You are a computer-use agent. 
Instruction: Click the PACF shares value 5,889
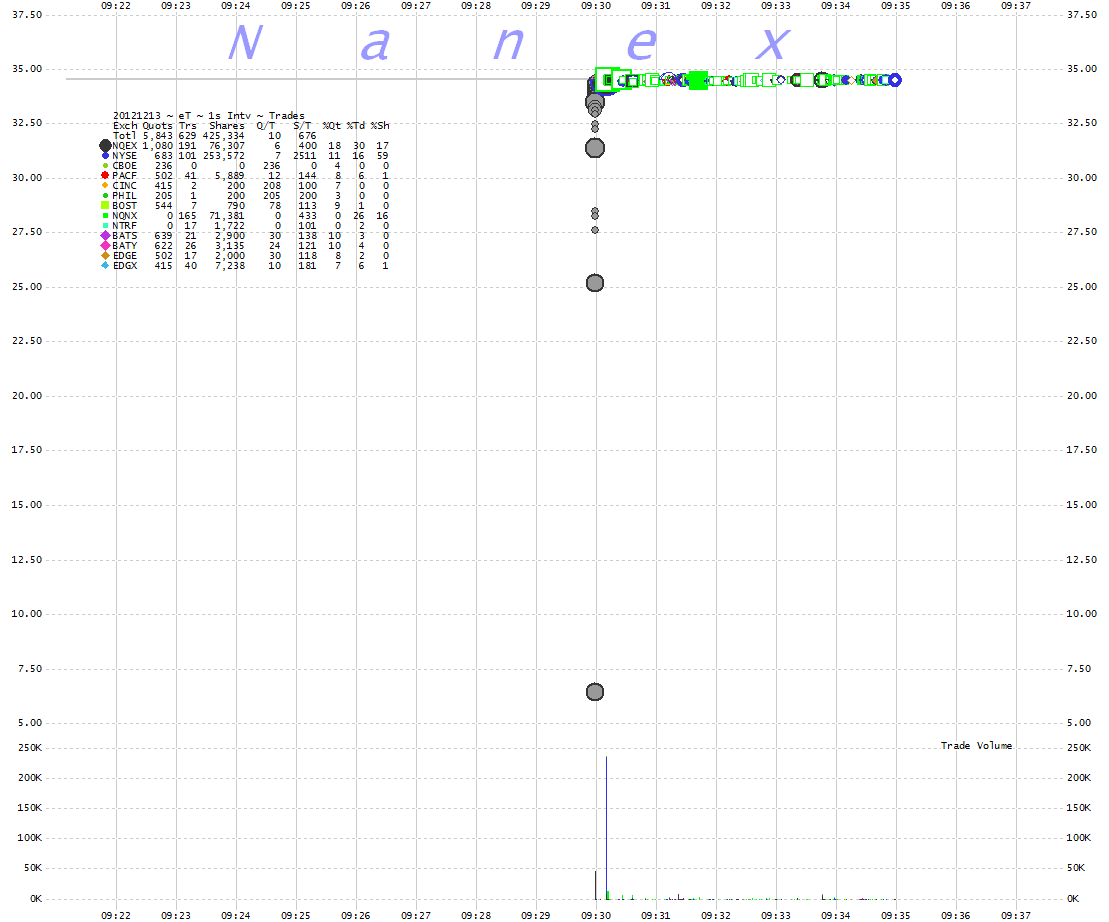230,175
